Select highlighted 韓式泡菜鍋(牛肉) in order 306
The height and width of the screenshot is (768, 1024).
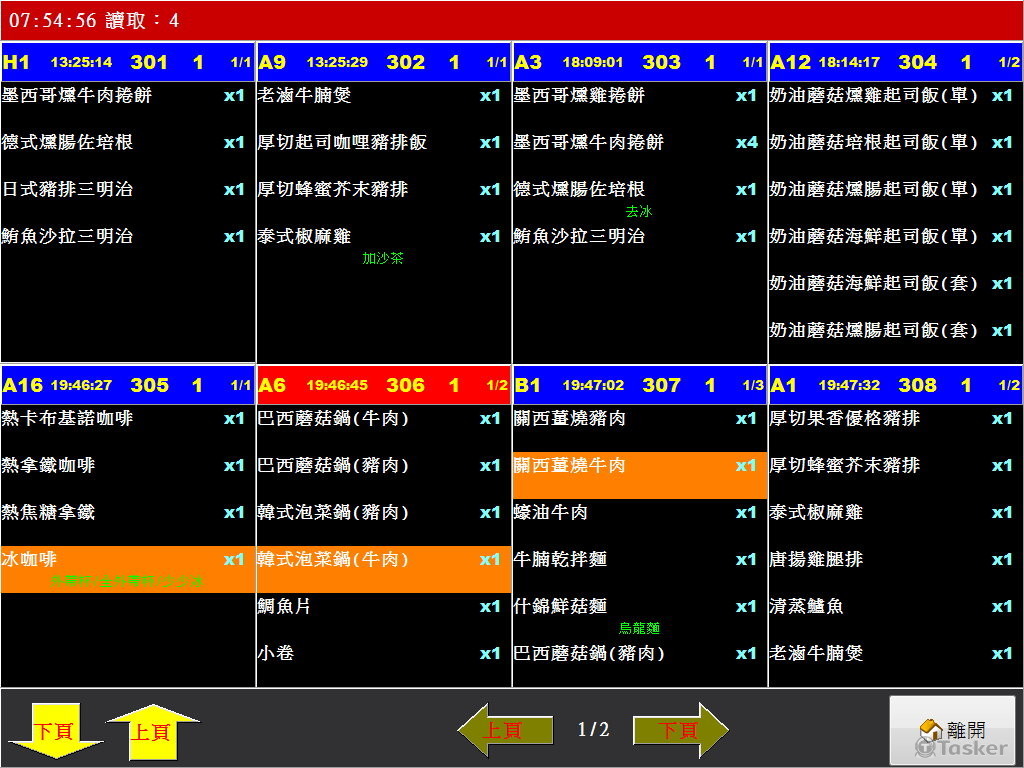(x=384, y=567)
